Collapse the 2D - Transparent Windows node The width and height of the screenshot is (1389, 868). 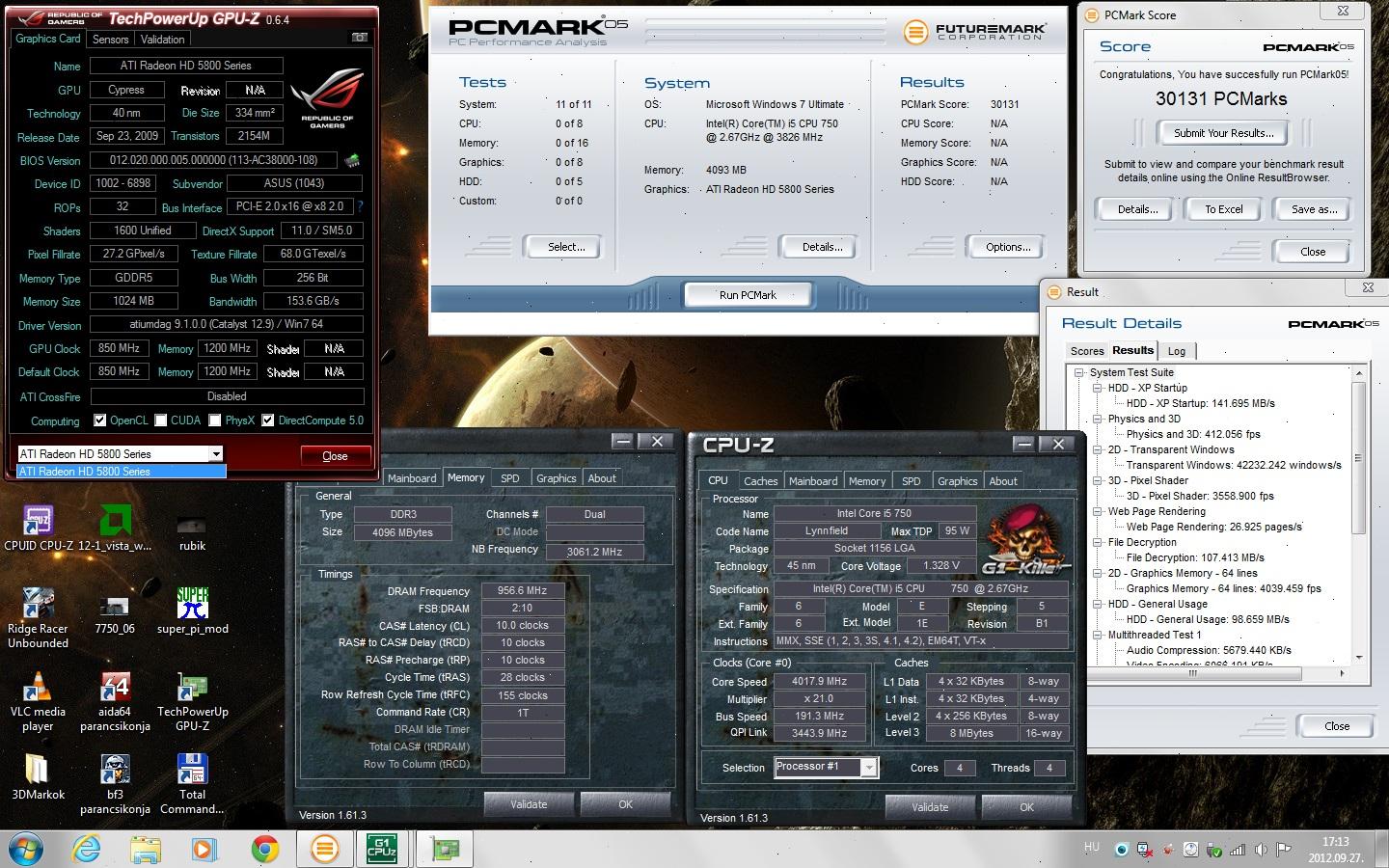(1097, 449)
